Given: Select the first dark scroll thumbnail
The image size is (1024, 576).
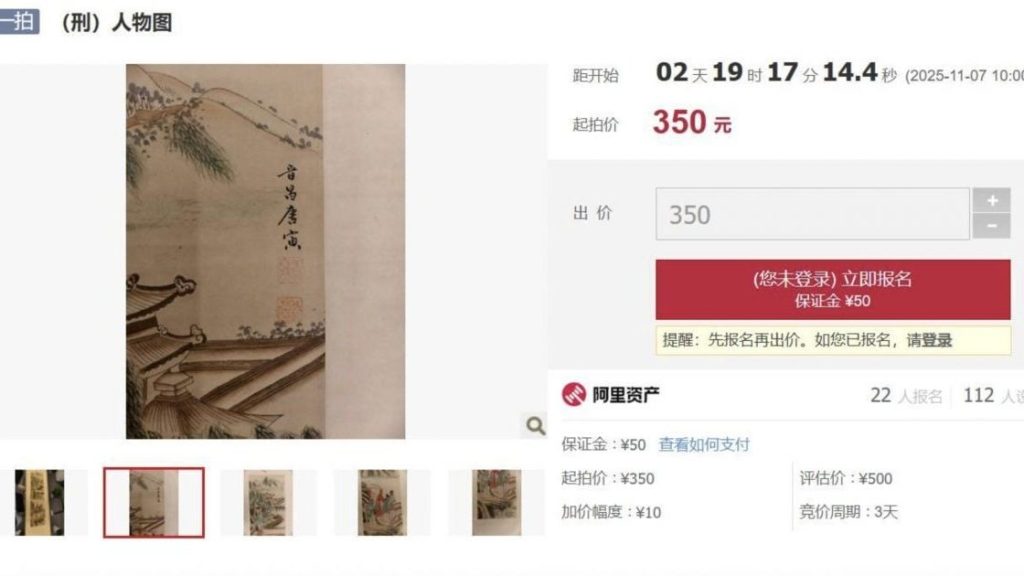Looking at the screenshot, I should point(40,502).
